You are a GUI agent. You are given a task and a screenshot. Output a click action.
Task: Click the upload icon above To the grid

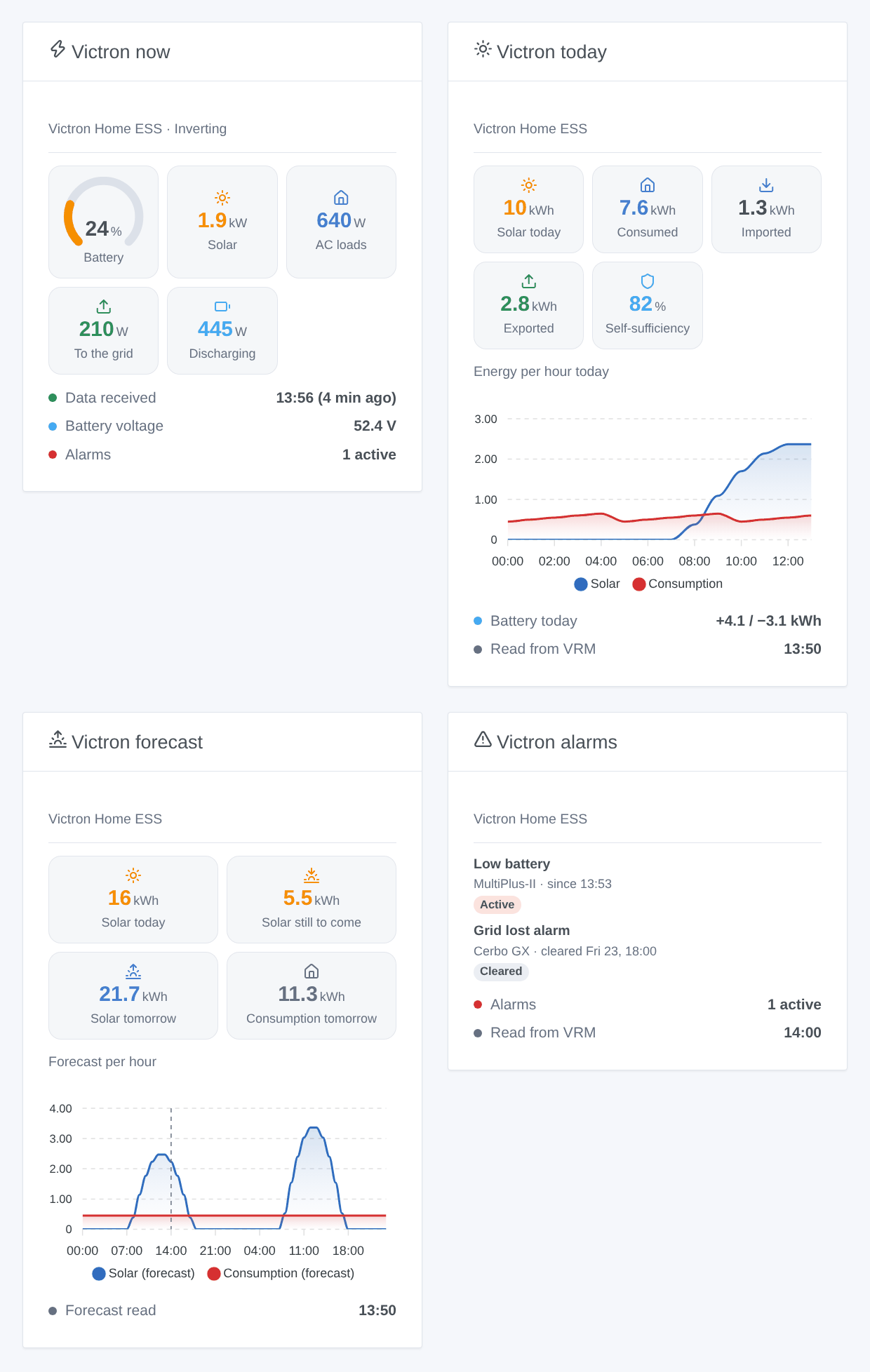pyautogui.click(x=104, y=307)
